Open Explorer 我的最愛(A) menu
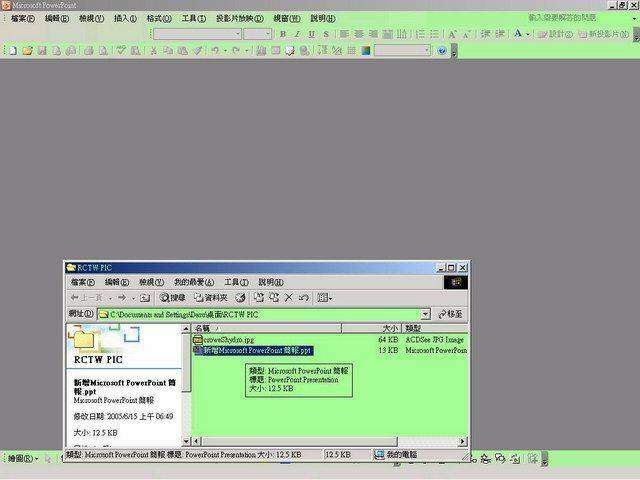This screenshot has height=480, width=640. point(194,282)
